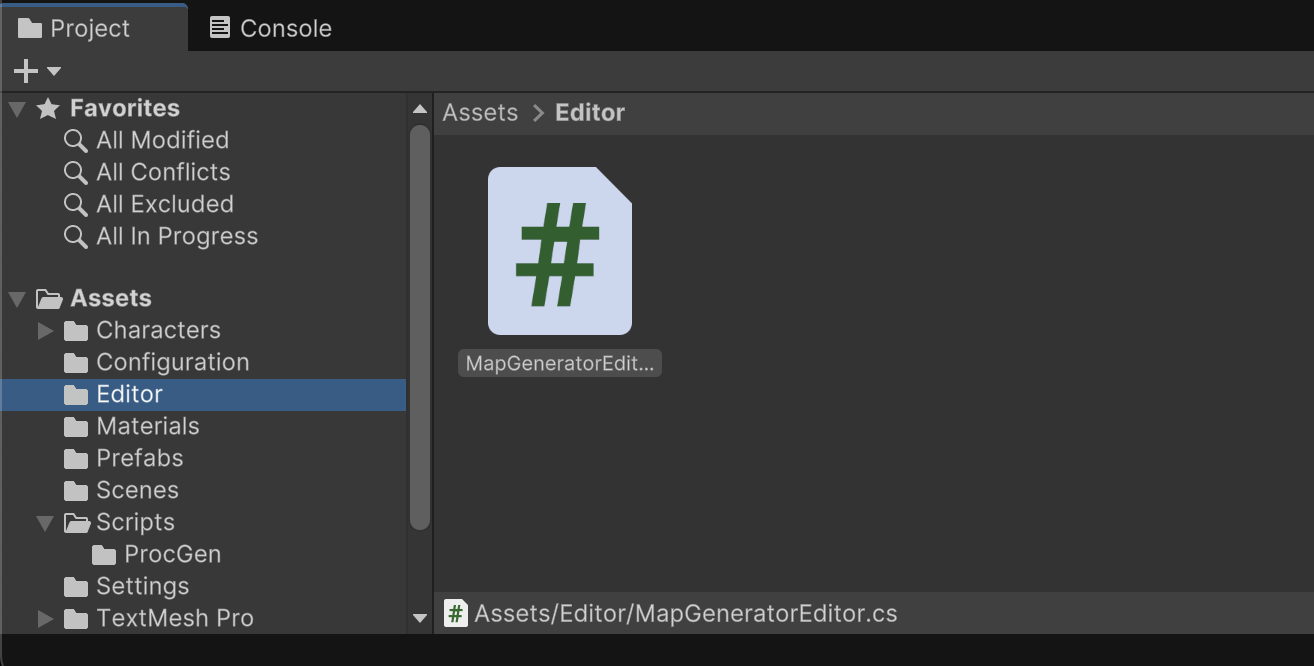The width and height of the screenshot is (1314, 666).
Task: Click the All Modified search icon
Action: click(x=75, y=141)
